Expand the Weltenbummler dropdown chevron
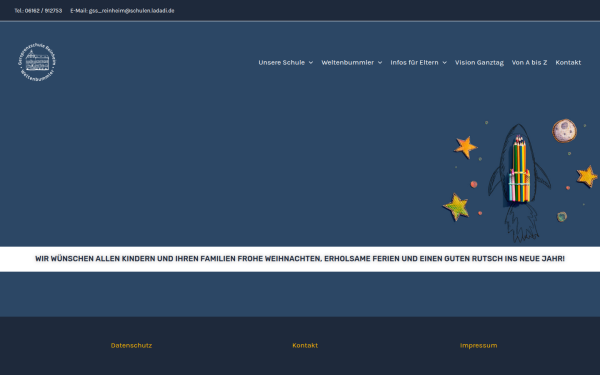The width and height of the screenshot is (600, 375). [380, 63]
